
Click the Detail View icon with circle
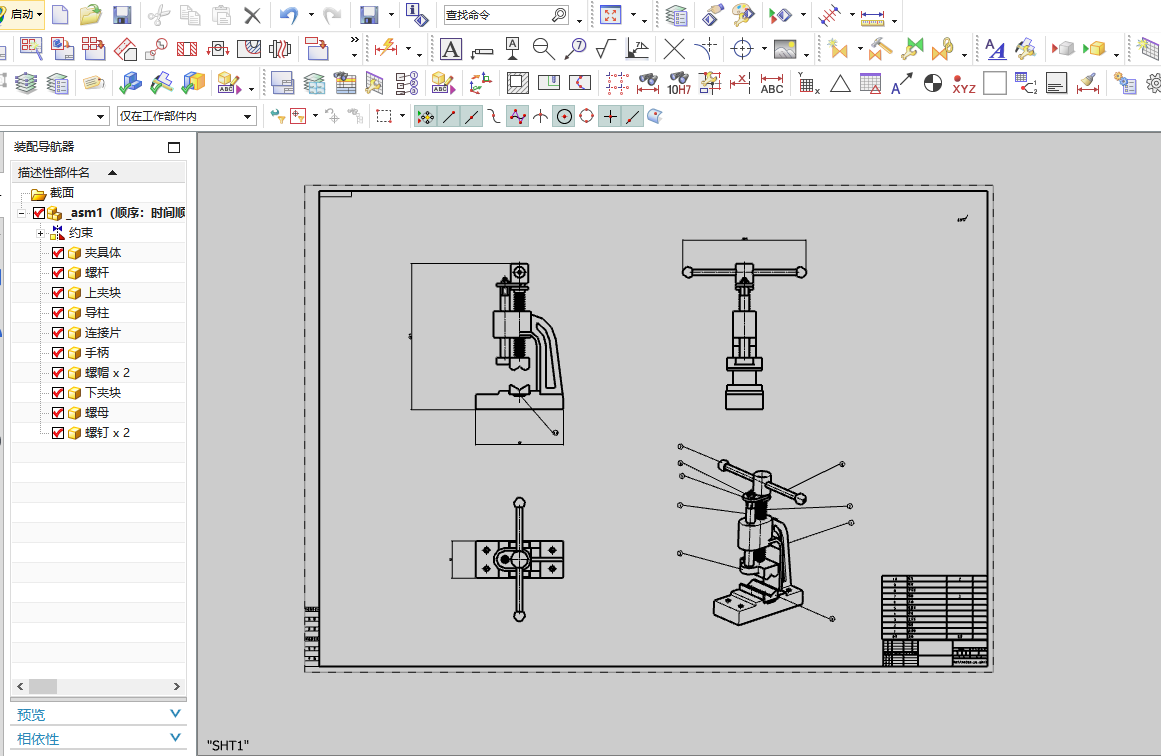pyautogui.click(x=156, y=49)
